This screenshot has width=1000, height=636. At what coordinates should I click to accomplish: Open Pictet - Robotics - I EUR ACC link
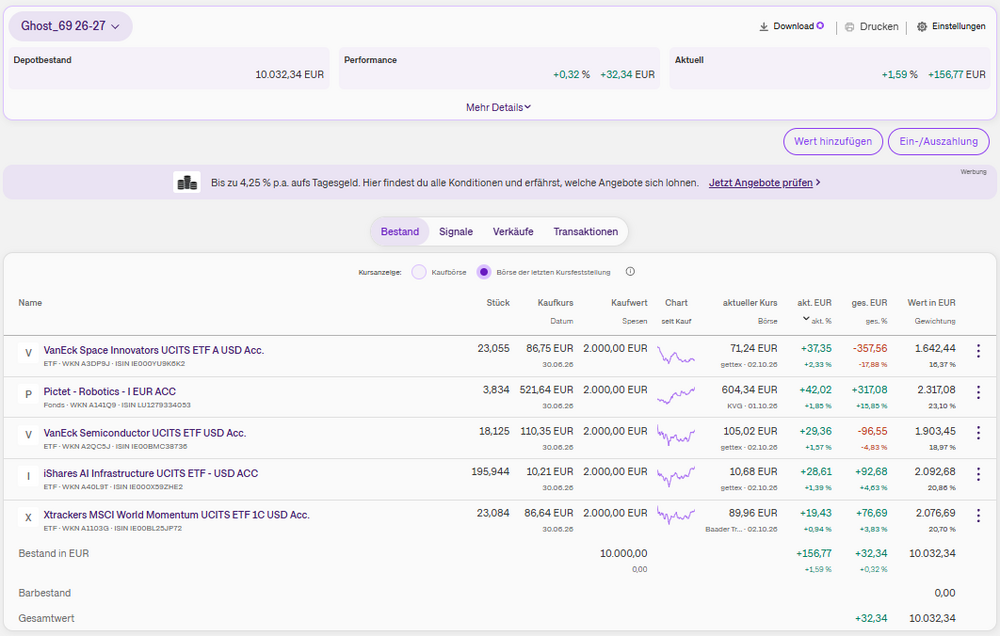pyautogui.click(x=110, y=392)
